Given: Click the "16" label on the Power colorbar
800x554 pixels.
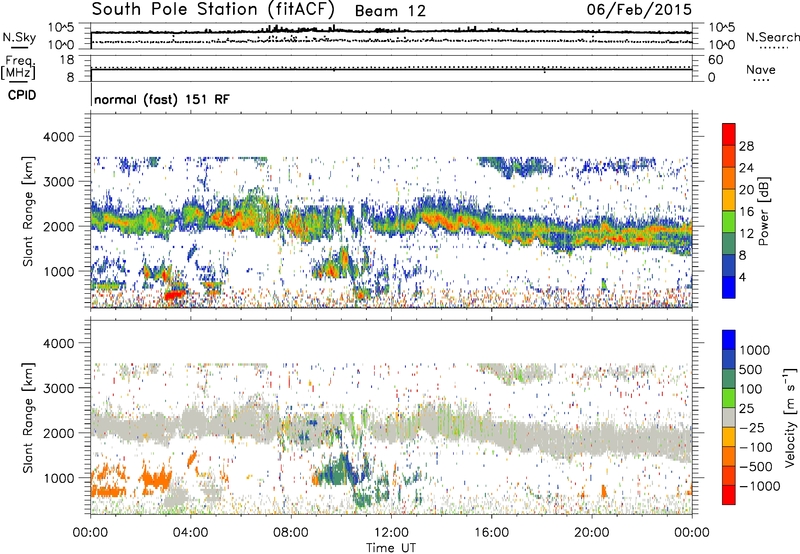Looking at the screenshot, I should coord(746,212).
